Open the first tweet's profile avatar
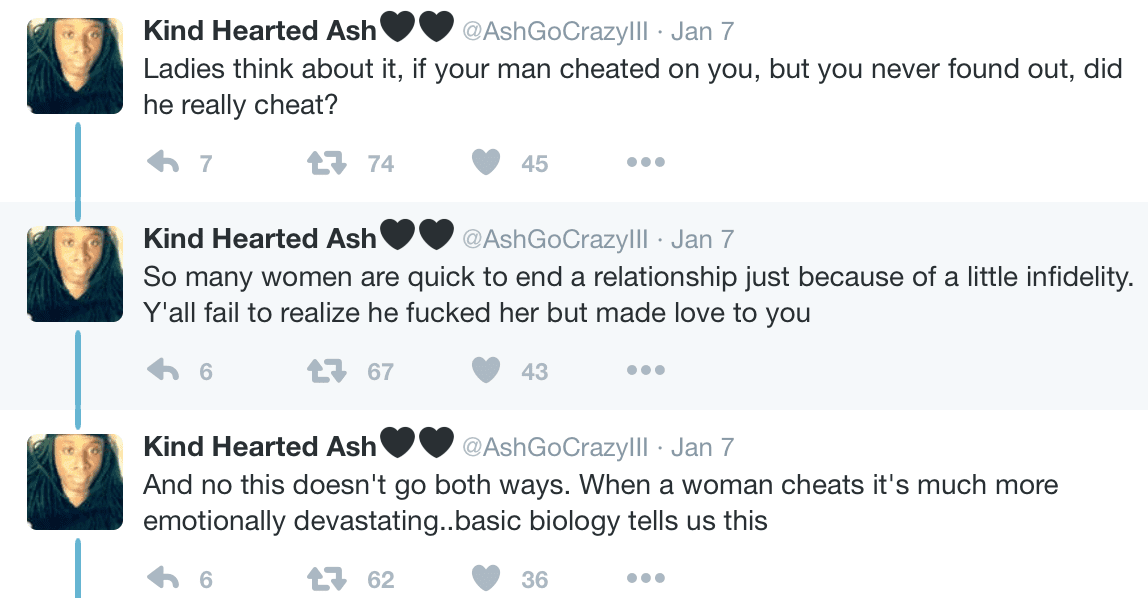 pyautogui.click(x=75, y=66)
